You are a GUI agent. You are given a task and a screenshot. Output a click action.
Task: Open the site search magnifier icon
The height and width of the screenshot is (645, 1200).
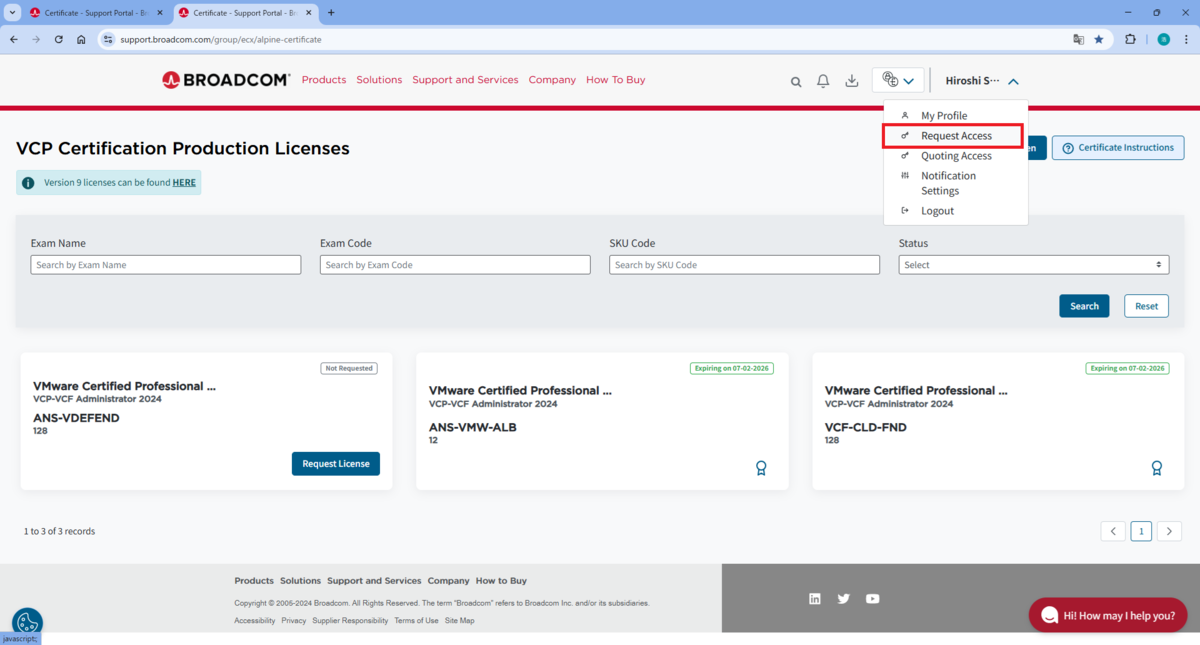(796, 82)
